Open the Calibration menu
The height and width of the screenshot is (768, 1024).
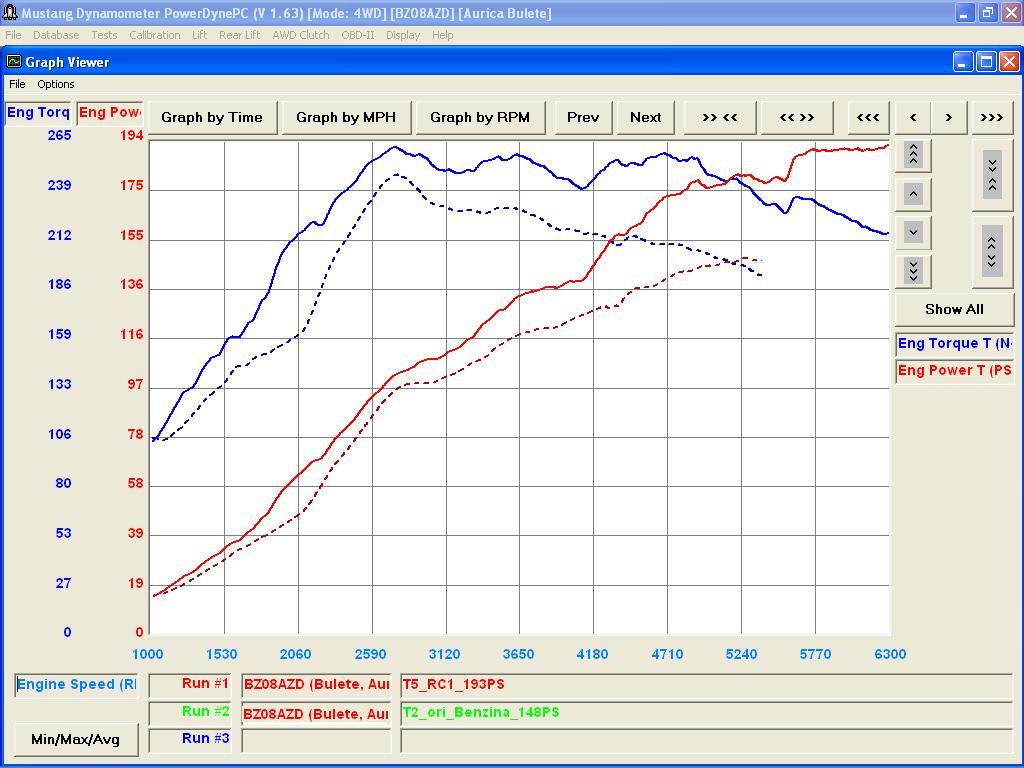pos(155,35)
